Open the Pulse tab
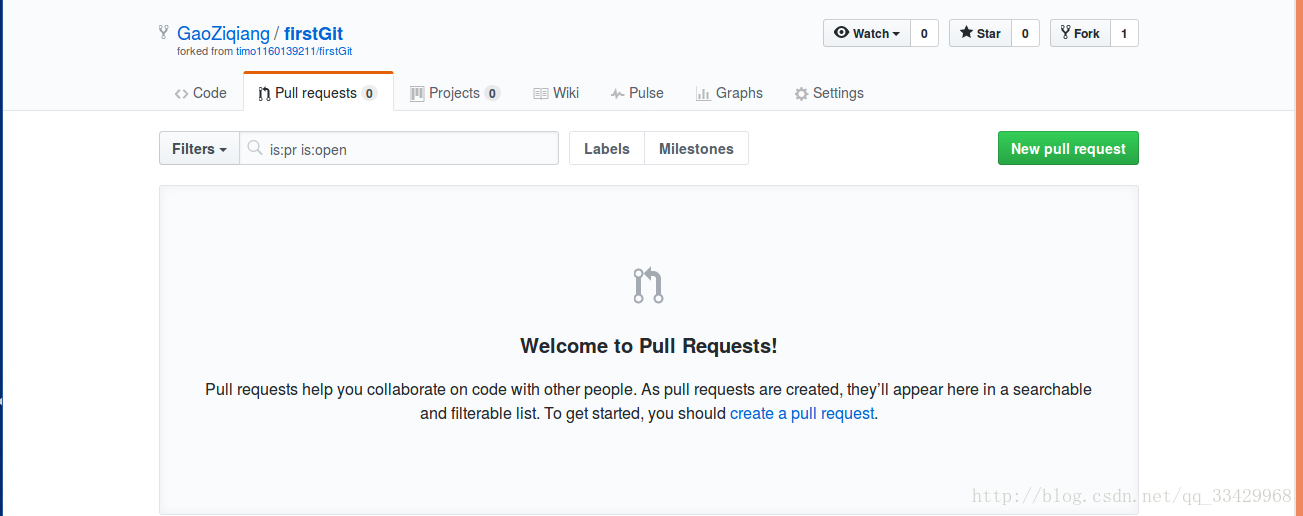Image resolution: width=1303 pixels, height=516 pixels. [x=637, y=93]
